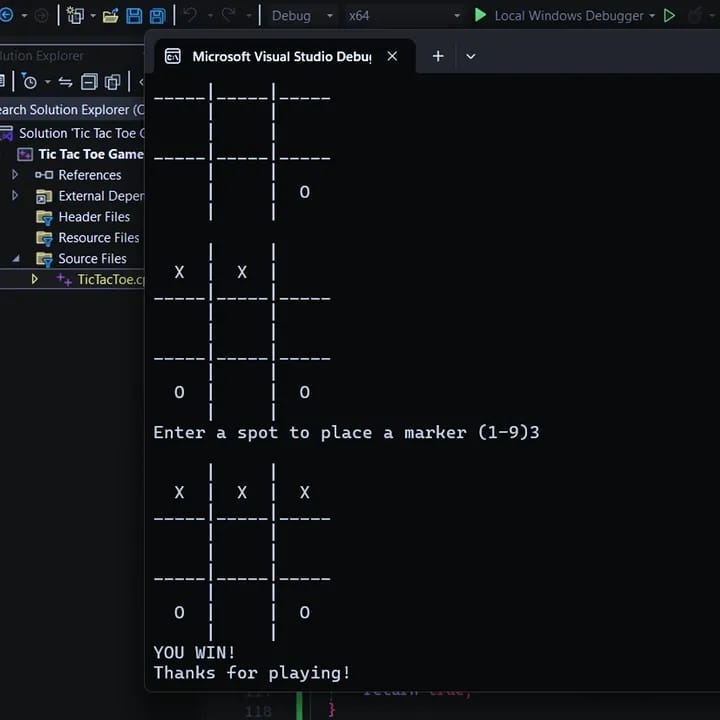Switch to Microsoft Visual Studio Debug console tab
The image size is (720, 720).
(x=281, y=56)
